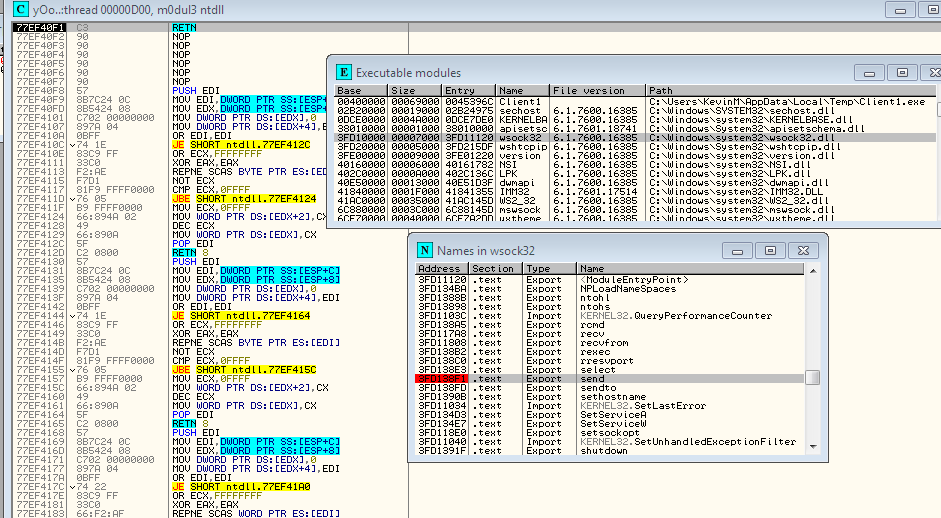Sort modules by File version column header
The width and height of the screenshot is (941, 518).
click(x=598, y=91)
